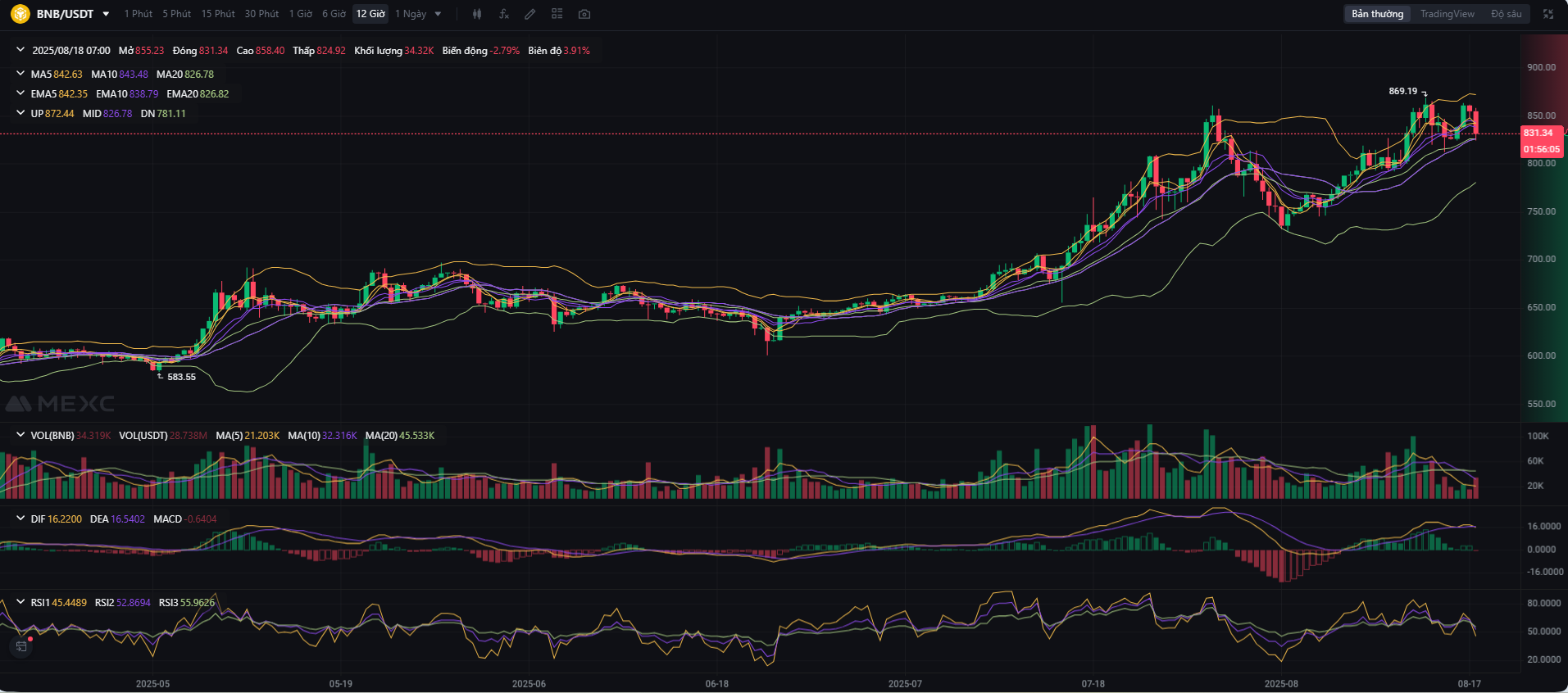
Task: Select the 6 Giờ timeframe
Action: [x=334, y=14]
